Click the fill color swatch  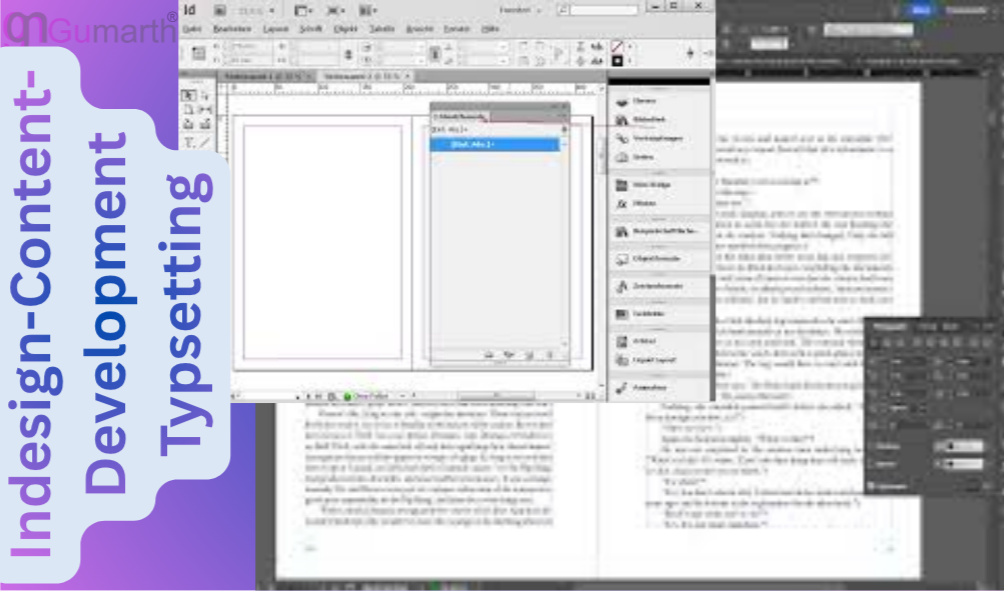point(617,47)
